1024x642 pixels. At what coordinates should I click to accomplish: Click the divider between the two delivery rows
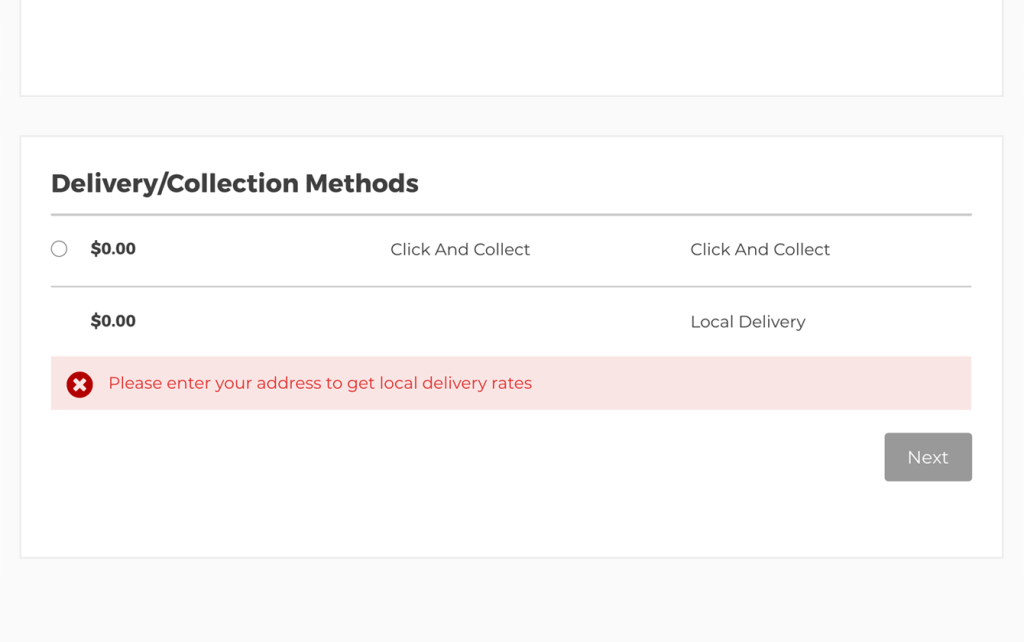click(x=511, y=286)
